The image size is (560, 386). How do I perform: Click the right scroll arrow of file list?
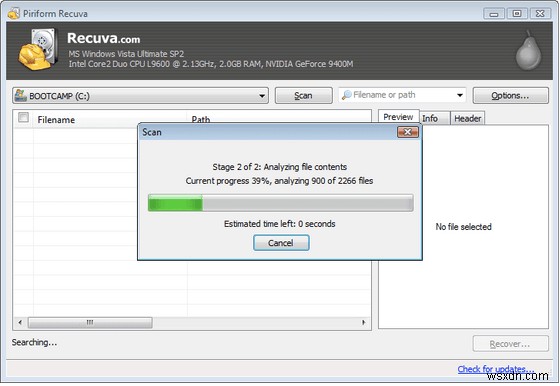[x=364, y=322]
